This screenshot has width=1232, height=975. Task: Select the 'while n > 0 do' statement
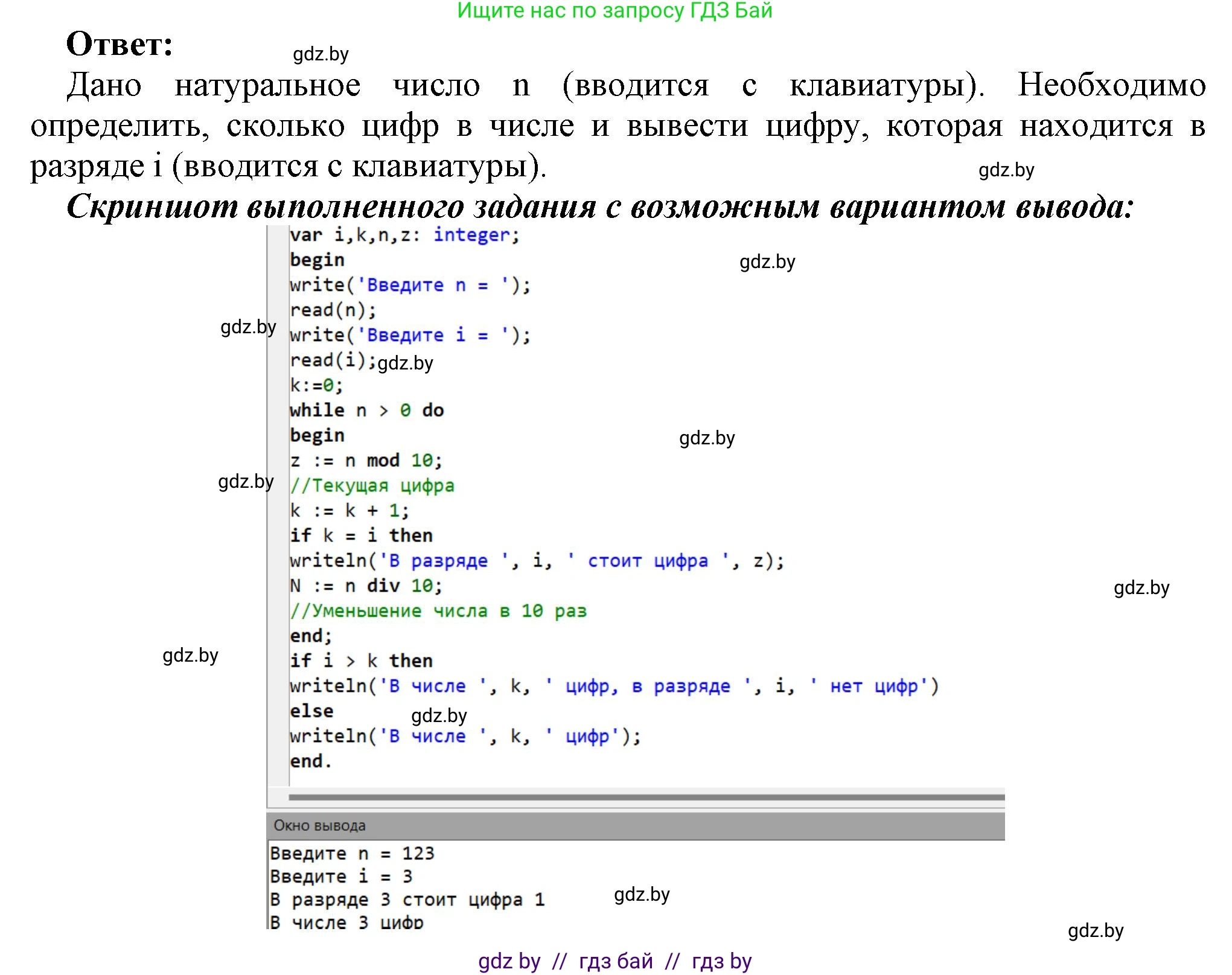[367, 410]
